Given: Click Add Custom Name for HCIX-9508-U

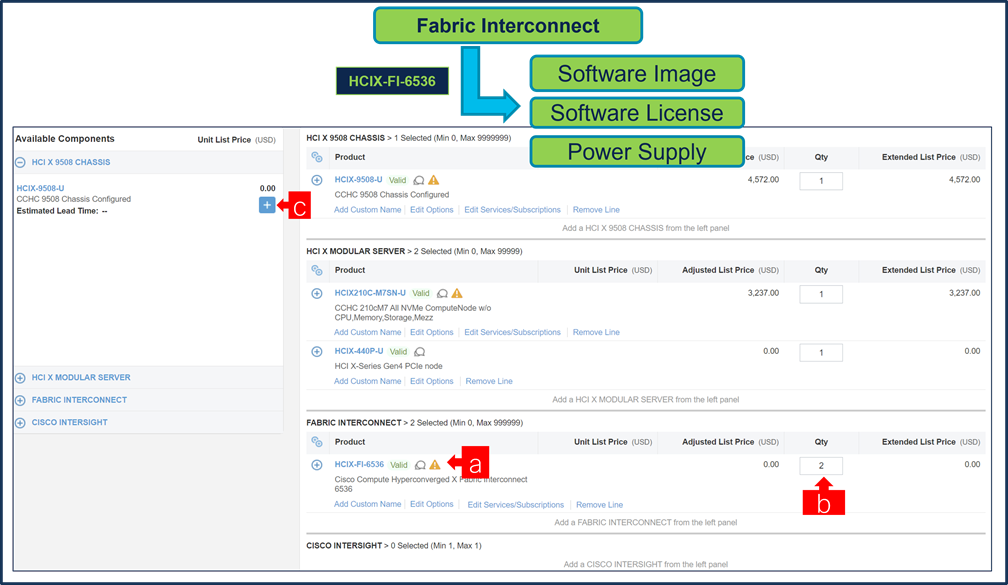Looking at the screenshot, I should [x=368, y=210].
